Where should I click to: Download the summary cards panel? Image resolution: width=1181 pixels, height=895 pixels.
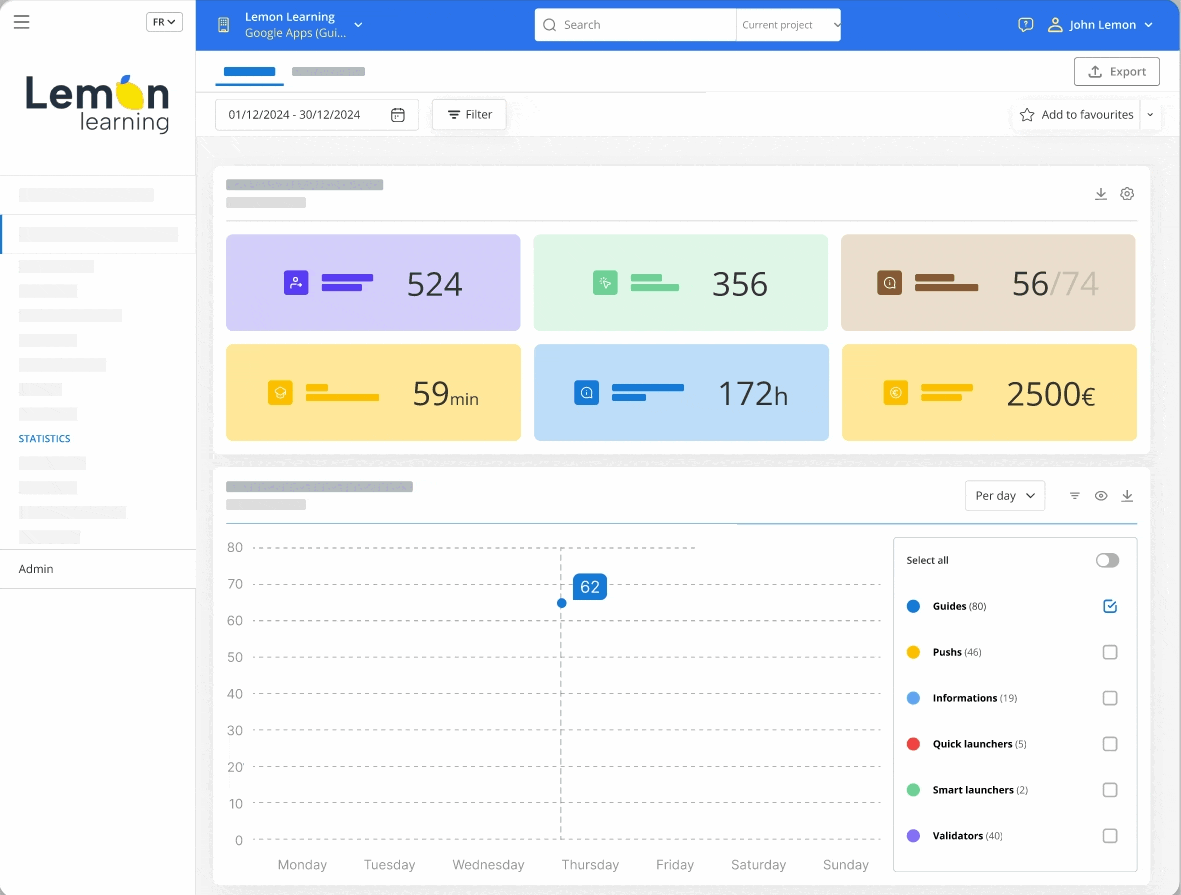click(x=1100, y=194)
